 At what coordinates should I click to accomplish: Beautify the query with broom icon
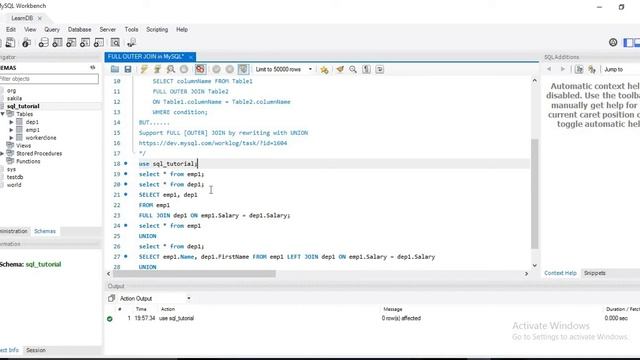pyautogui.click(x=340, y=69)
